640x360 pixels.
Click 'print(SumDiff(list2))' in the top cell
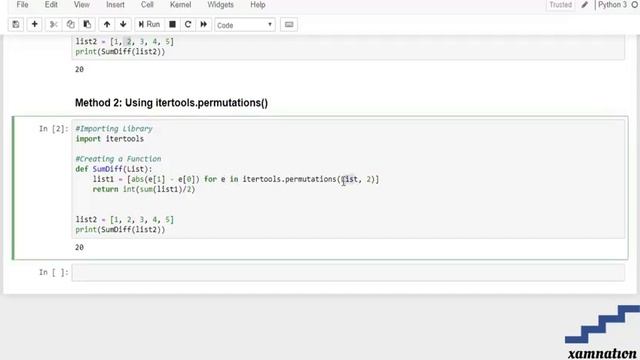coord(120,51)
